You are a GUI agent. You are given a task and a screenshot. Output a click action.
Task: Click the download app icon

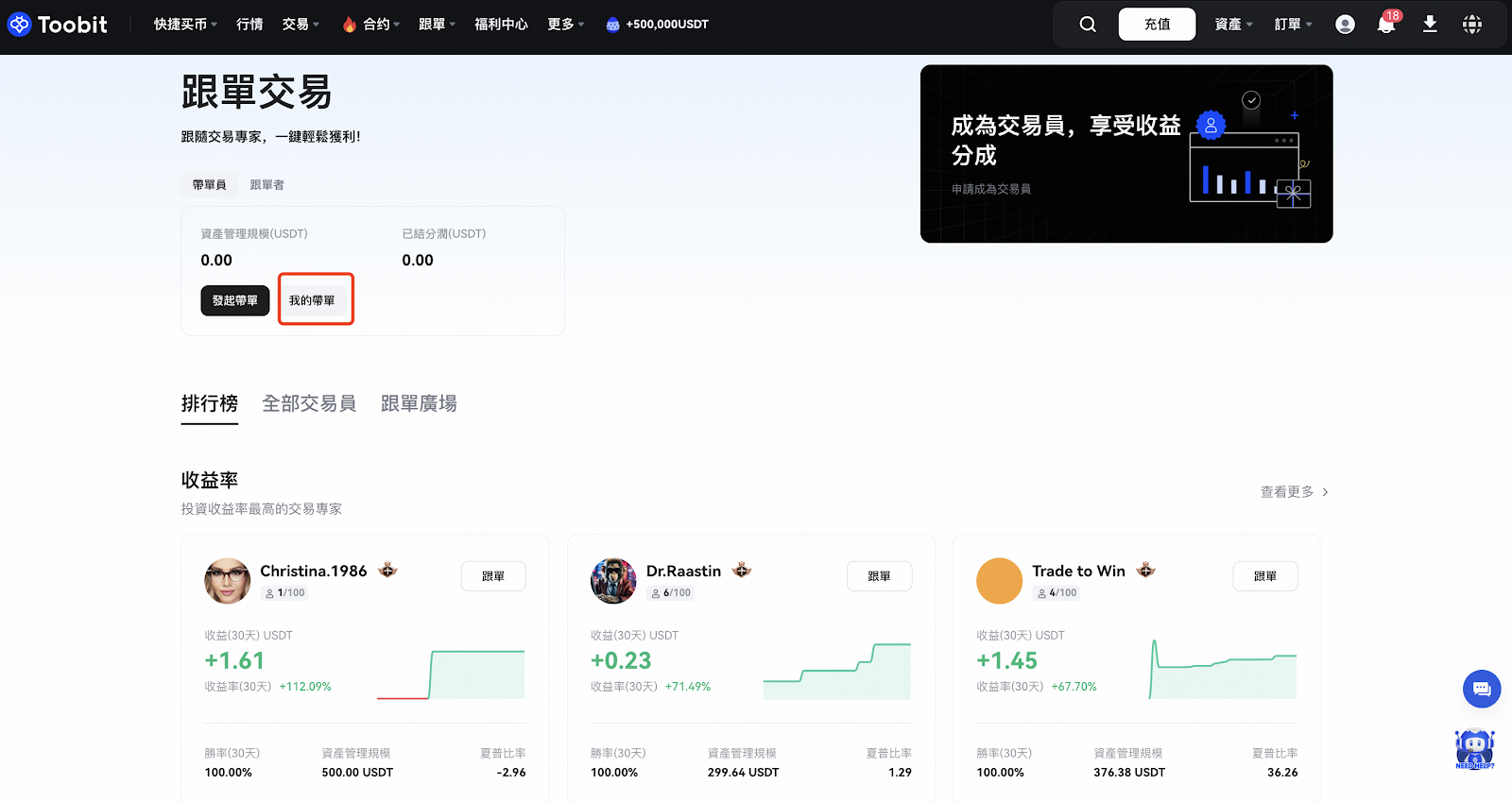pyautogui.click(x=1430, y=25)
